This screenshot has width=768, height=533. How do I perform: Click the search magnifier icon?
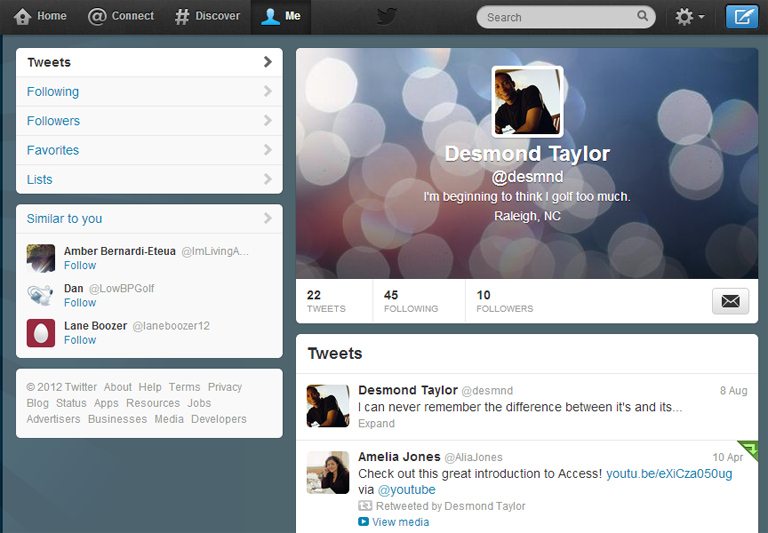(x=642, y=16)
